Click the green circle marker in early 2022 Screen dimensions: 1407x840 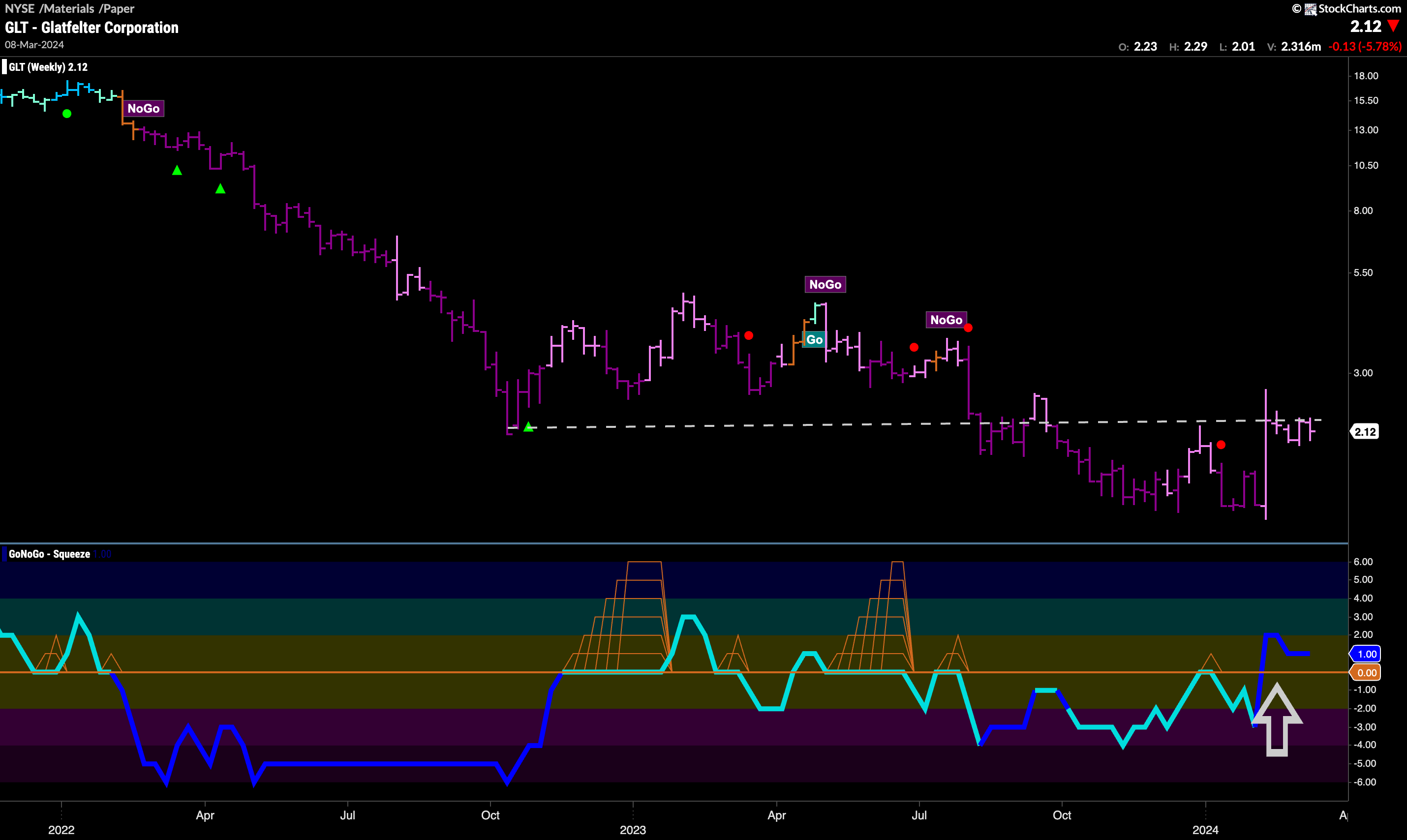67,114
